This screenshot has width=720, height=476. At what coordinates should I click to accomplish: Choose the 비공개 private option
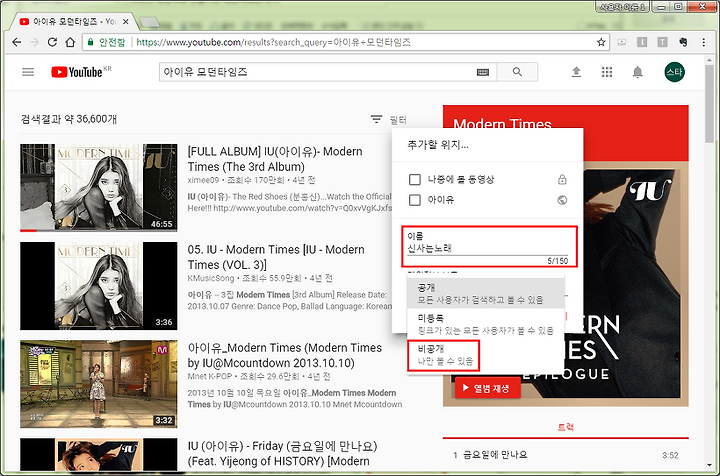tap(444, 355)
